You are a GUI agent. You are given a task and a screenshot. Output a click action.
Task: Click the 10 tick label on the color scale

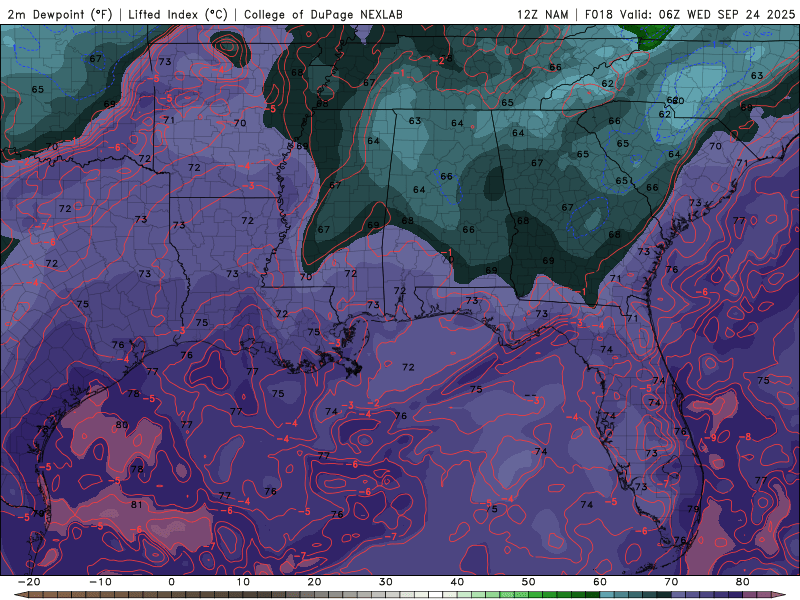(243, 582)
